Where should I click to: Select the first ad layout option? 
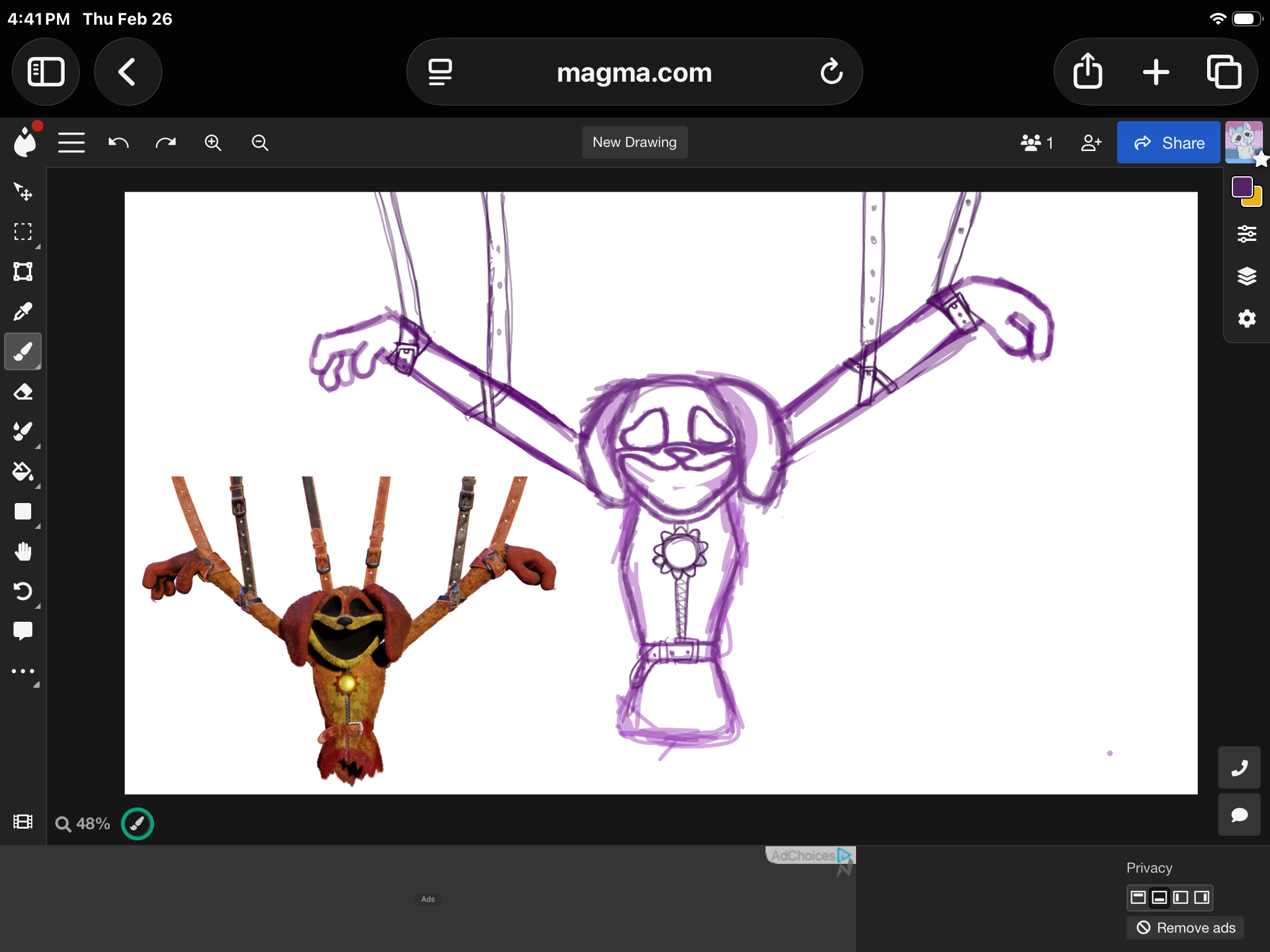[1138, 898]
